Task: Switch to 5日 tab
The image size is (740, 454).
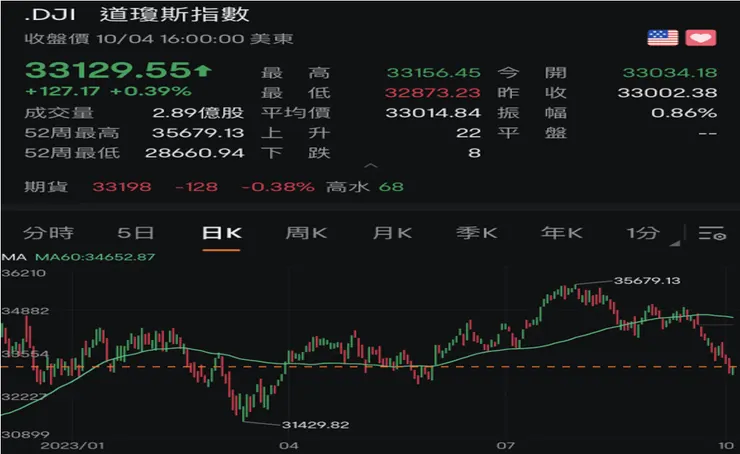Action: 135,233
